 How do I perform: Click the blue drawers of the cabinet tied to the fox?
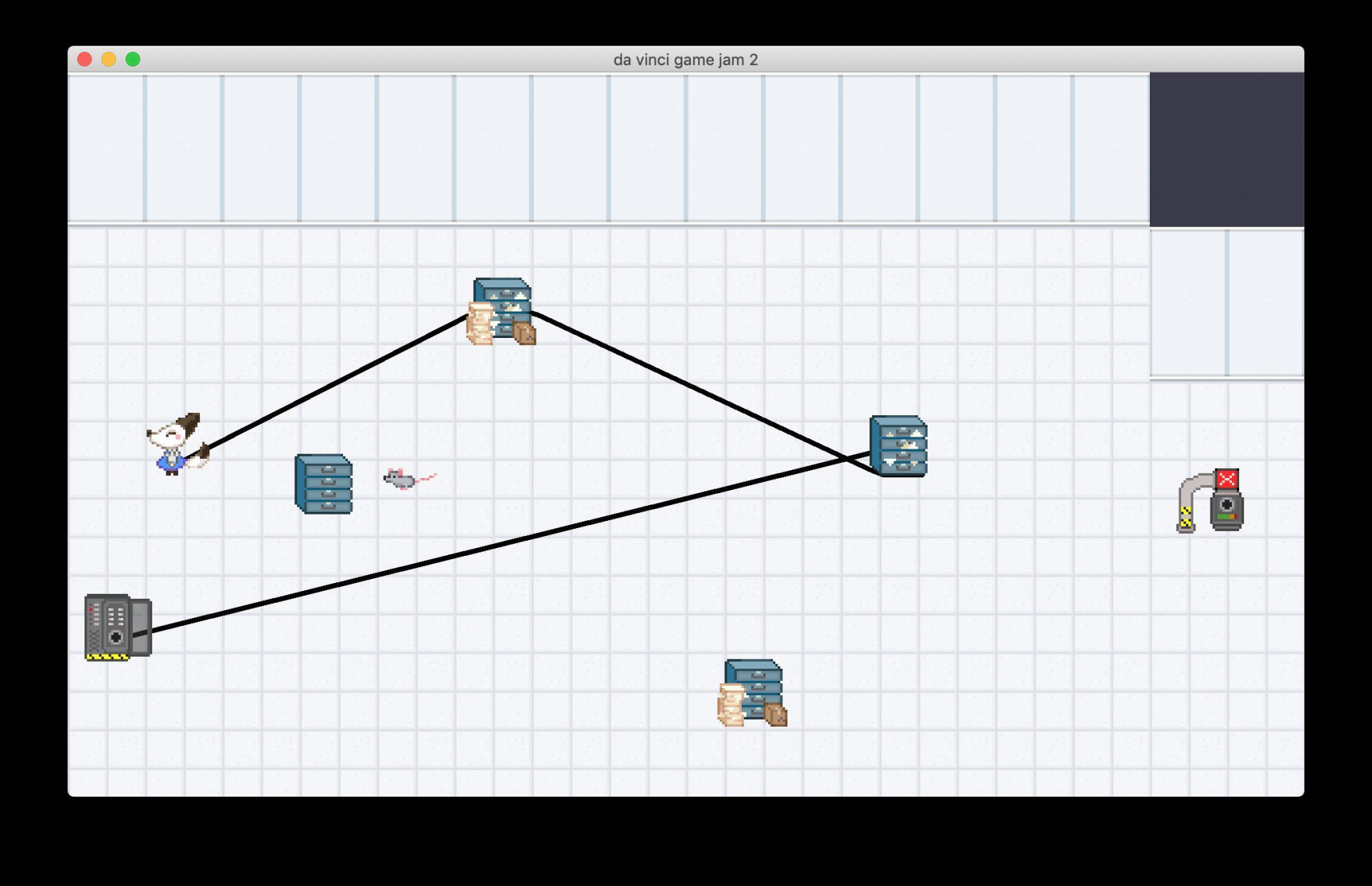click(504, 304)
